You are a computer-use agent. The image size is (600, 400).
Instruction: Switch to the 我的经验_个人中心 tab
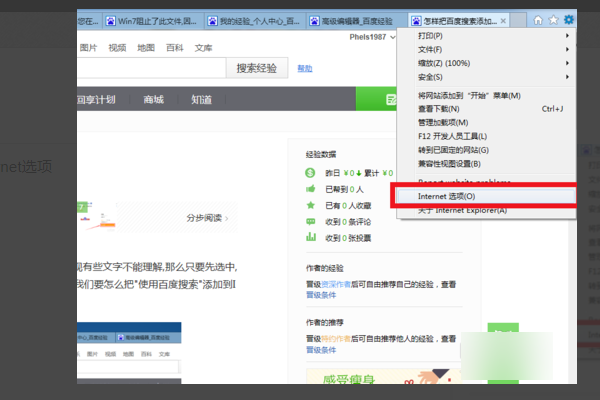click(x=256, y=21)
